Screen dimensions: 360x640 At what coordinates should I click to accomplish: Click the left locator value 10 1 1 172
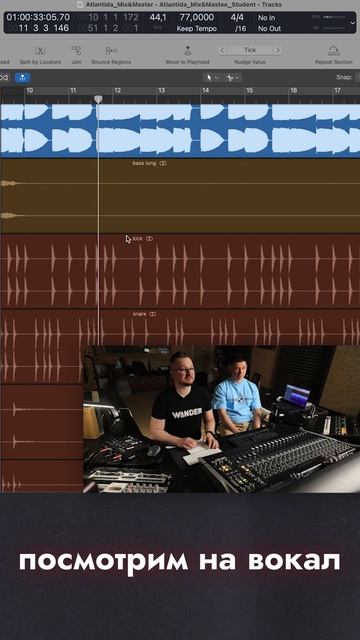pos(113,18)
